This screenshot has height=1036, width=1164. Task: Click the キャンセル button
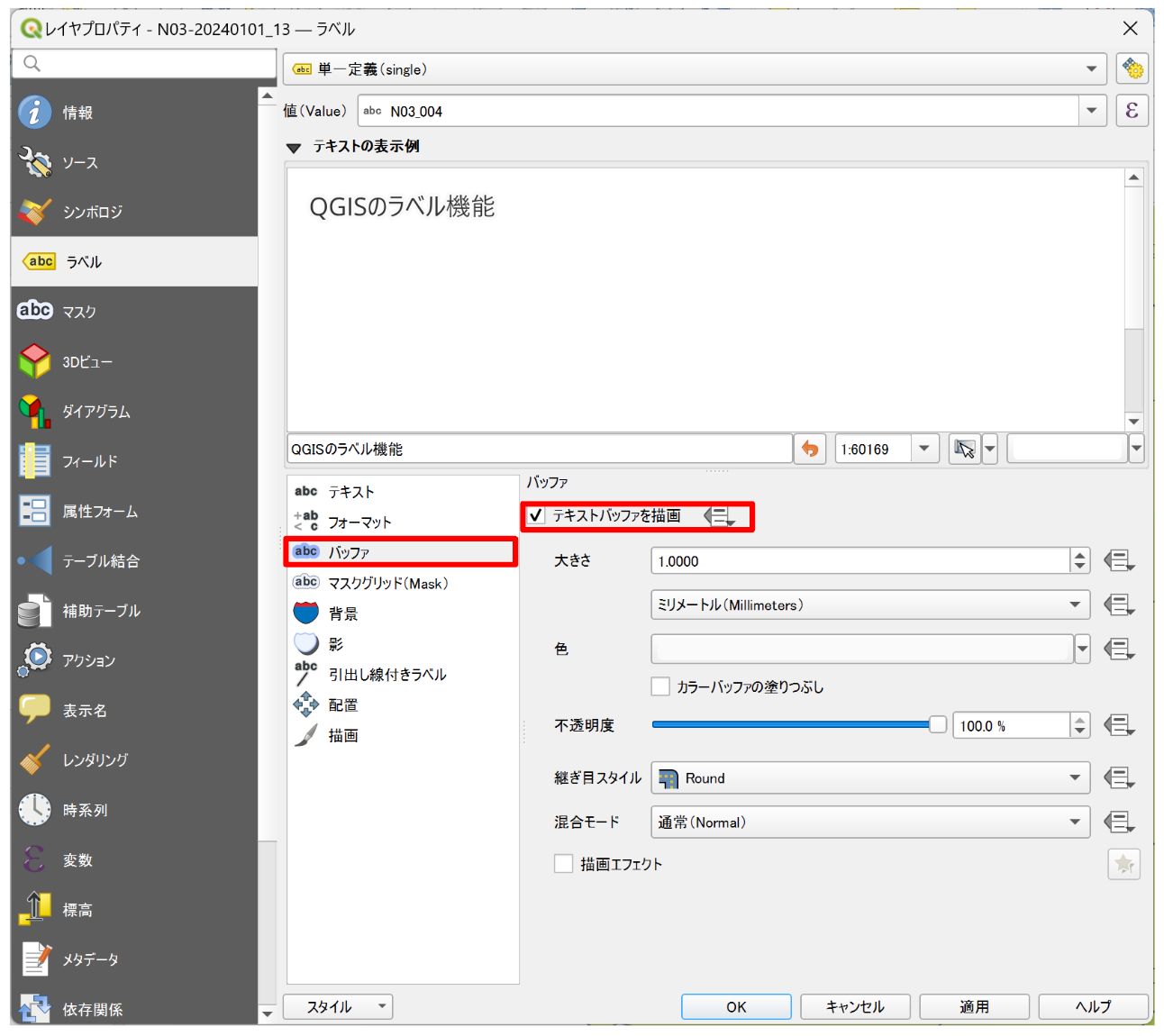click(x=855, y=1006)
